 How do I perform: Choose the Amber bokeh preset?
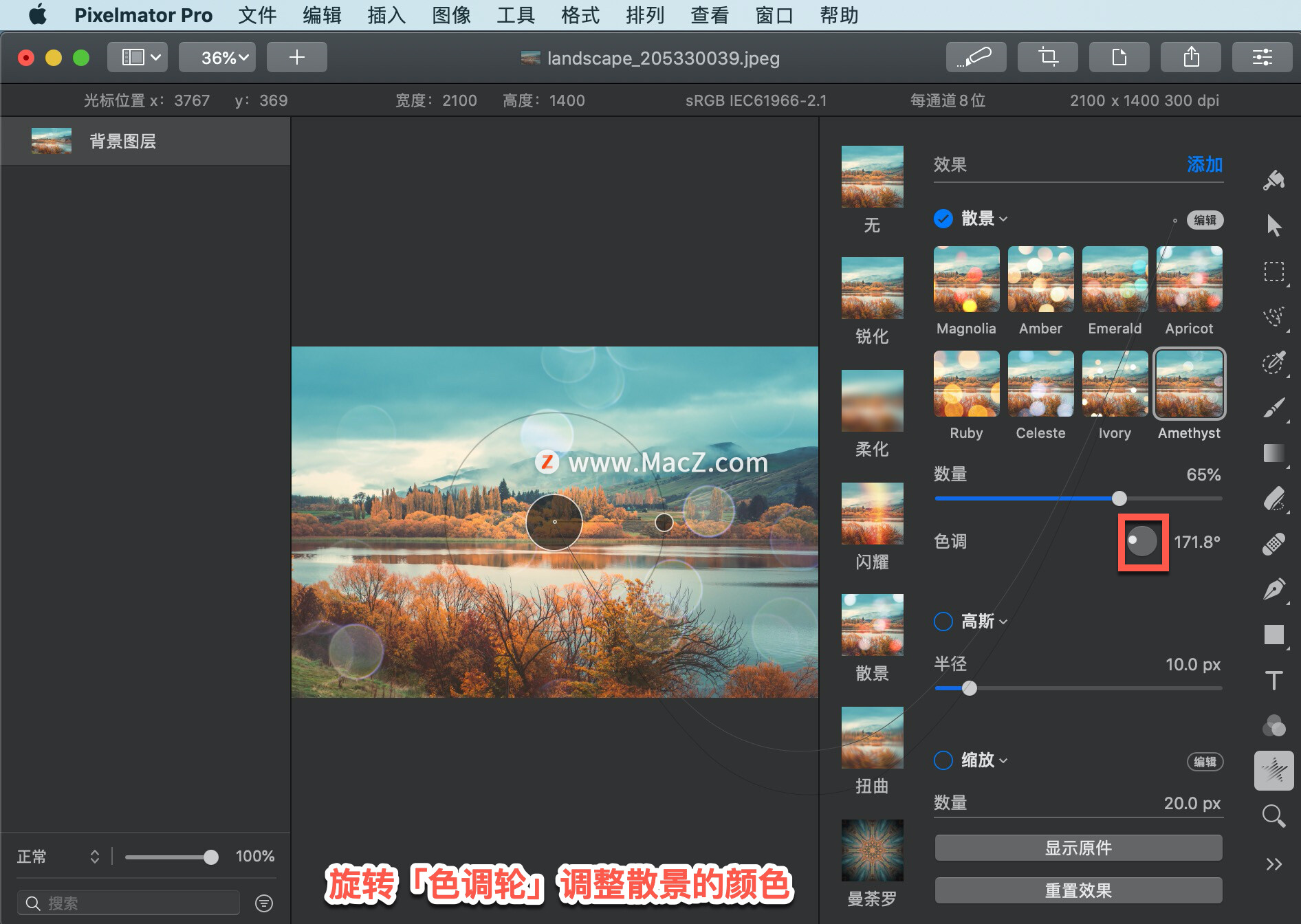coord(1040,279)
